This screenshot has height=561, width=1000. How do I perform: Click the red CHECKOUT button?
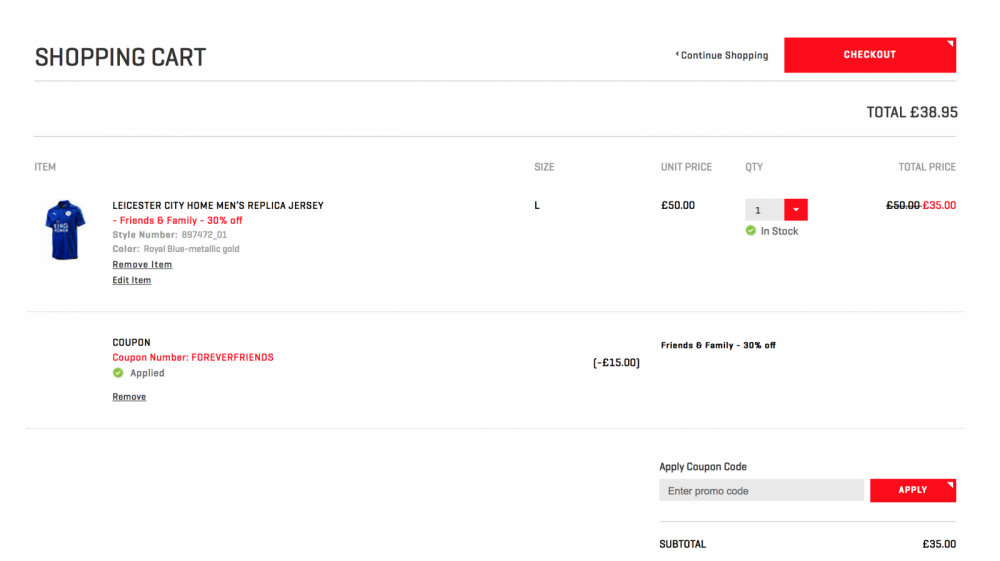pos(869,55)
